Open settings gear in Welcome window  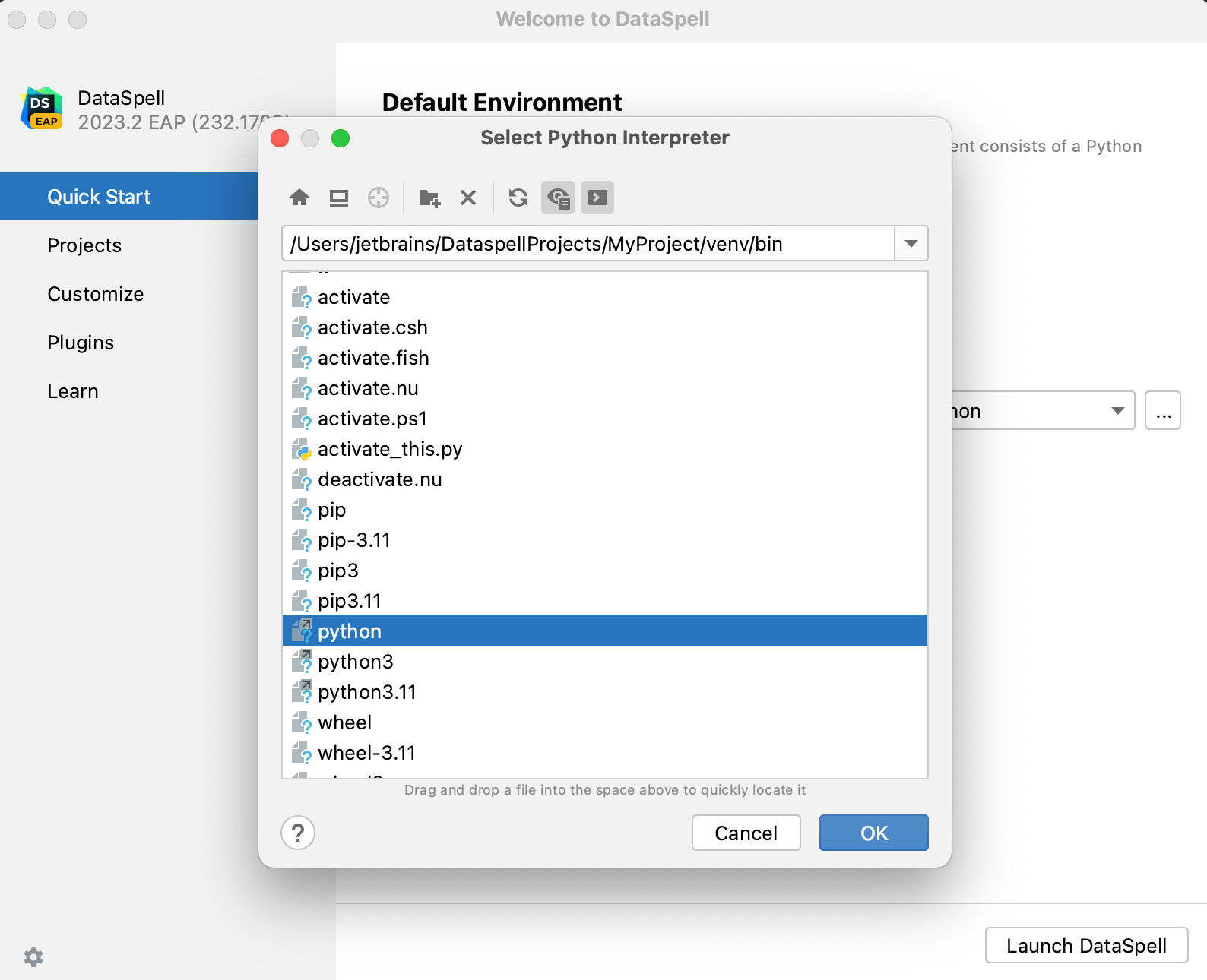point(33,956)
